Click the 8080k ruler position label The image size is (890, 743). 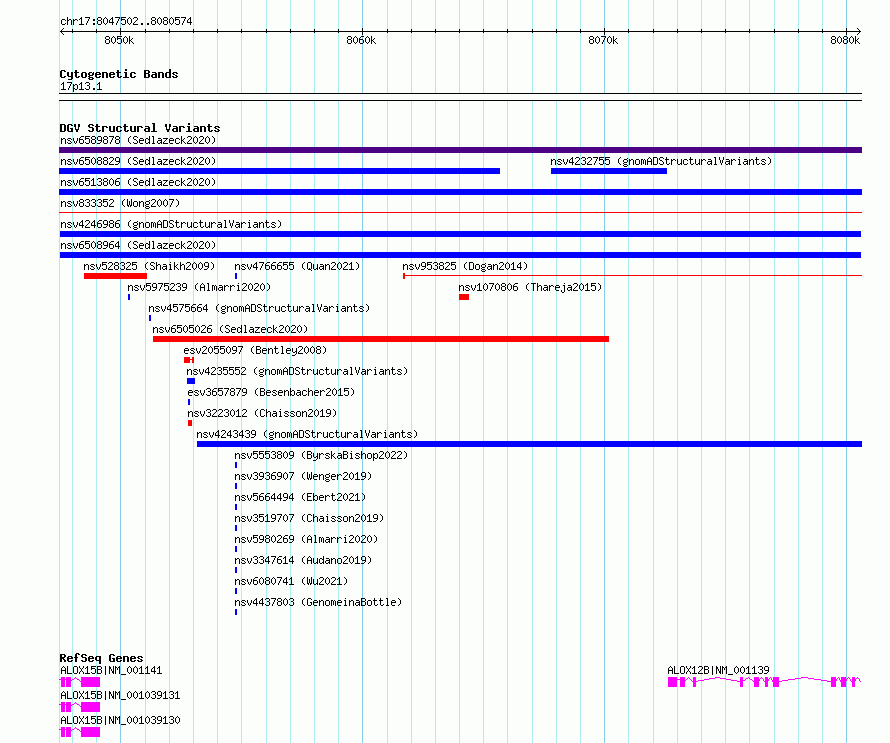(845, 40)
